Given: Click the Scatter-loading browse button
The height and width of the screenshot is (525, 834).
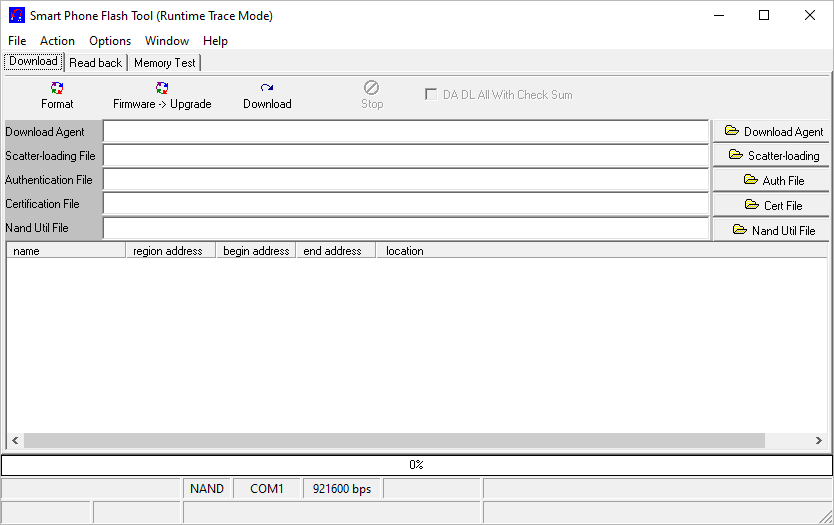Looking at the screenshot, I should coord(771,156).
